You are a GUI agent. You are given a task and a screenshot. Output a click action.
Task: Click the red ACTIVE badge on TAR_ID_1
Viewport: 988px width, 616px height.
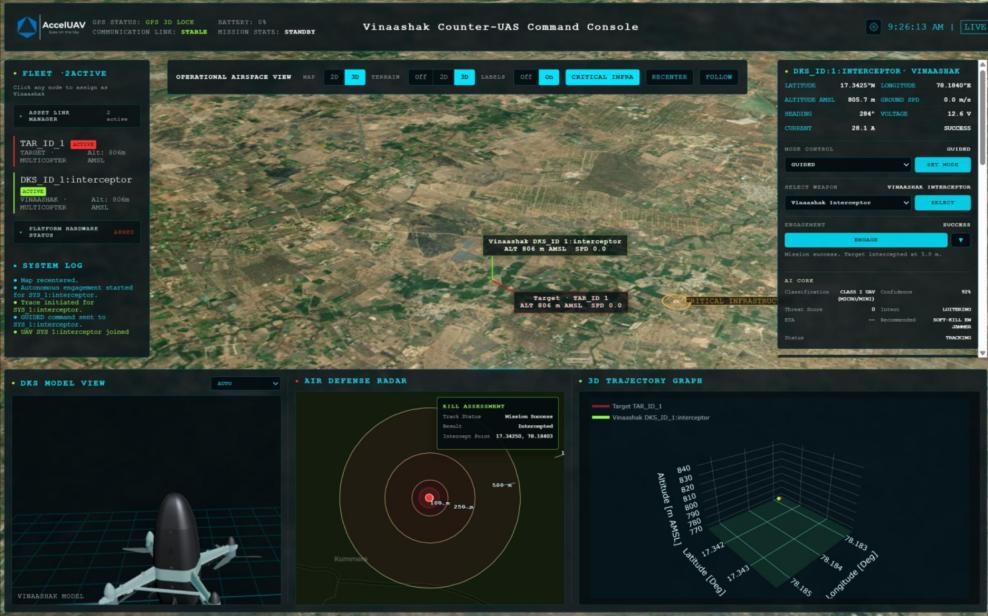pyautogui.click(x=83, y=144)
